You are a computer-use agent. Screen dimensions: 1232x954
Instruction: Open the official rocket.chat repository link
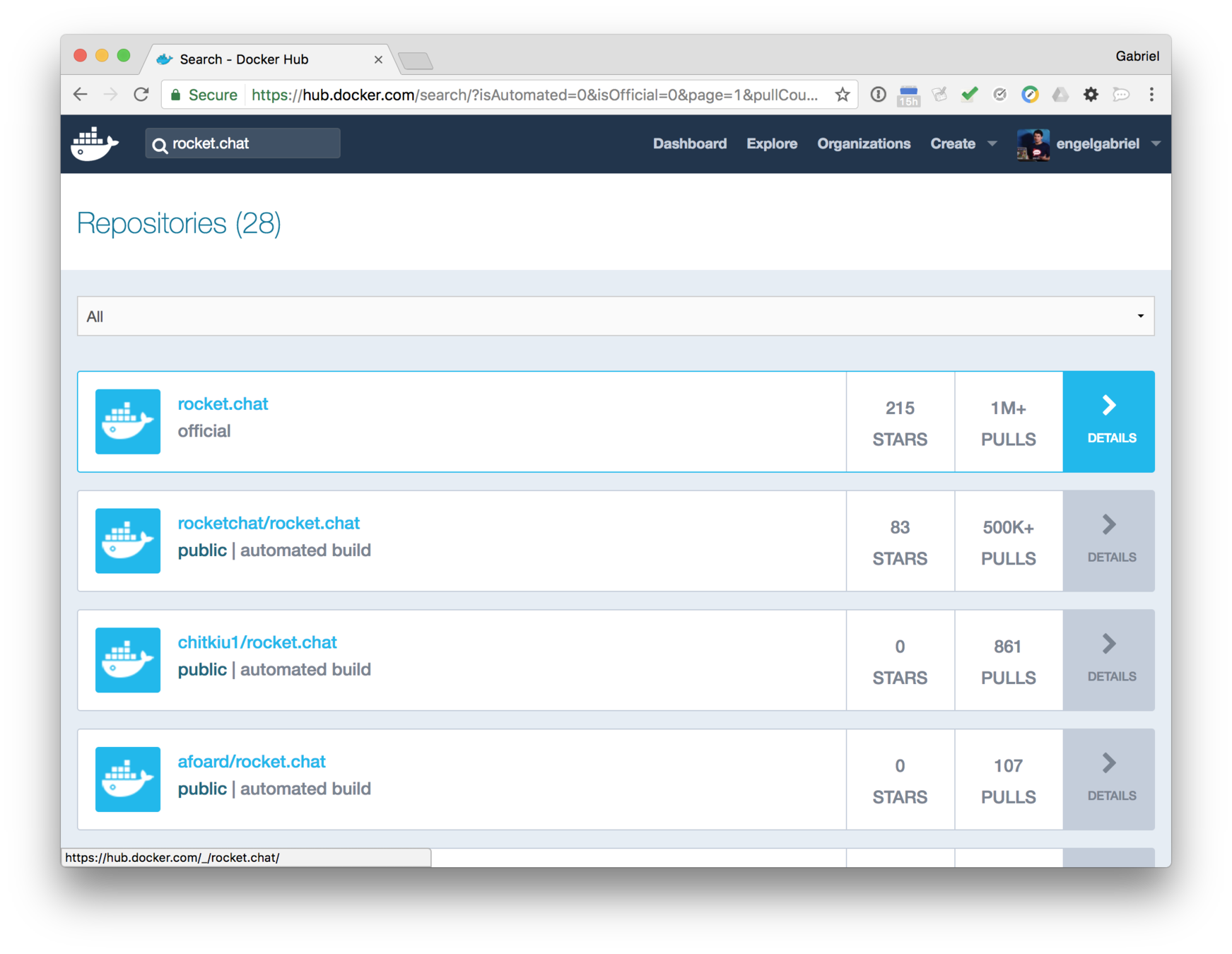(x=223, y=404)
